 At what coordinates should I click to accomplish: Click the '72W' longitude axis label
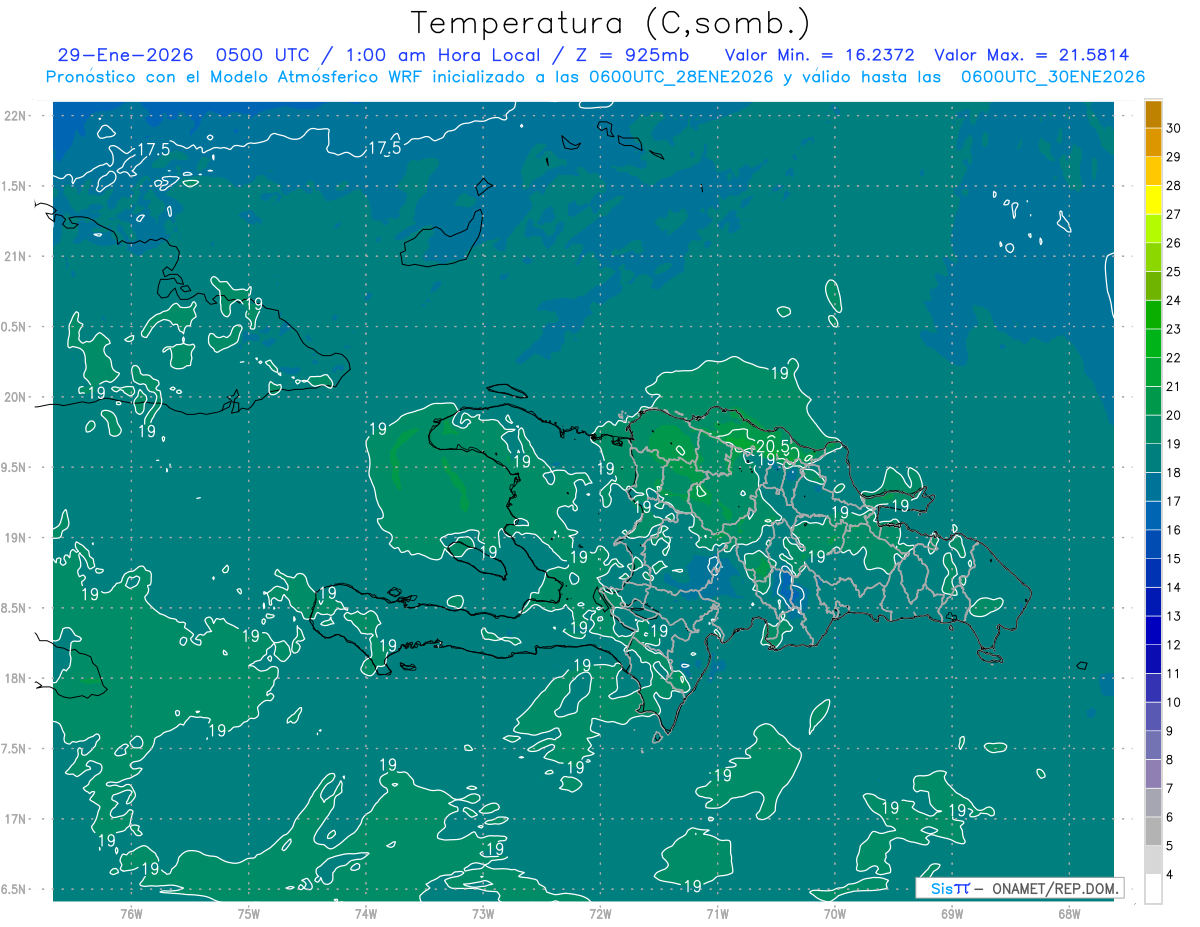(600, 914)
